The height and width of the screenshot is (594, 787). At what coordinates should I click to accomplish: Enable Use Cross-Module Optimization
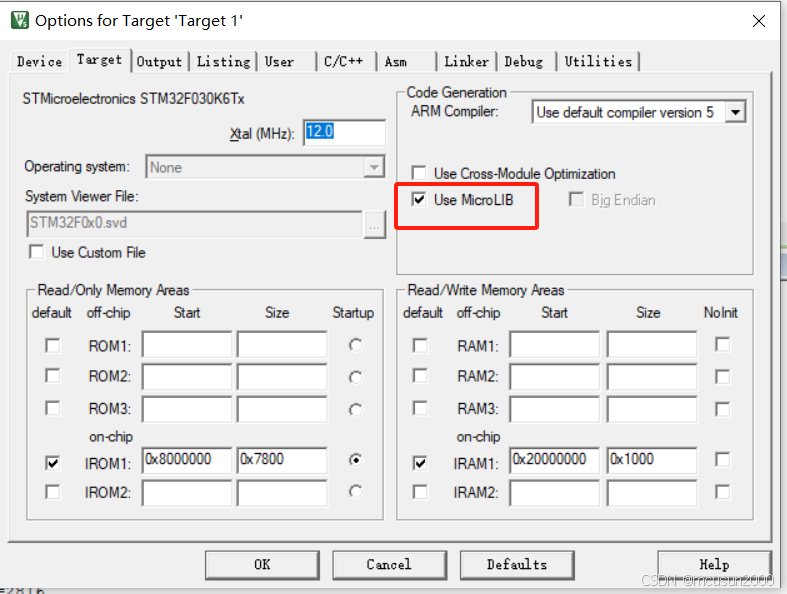click(x=419, y=173)
